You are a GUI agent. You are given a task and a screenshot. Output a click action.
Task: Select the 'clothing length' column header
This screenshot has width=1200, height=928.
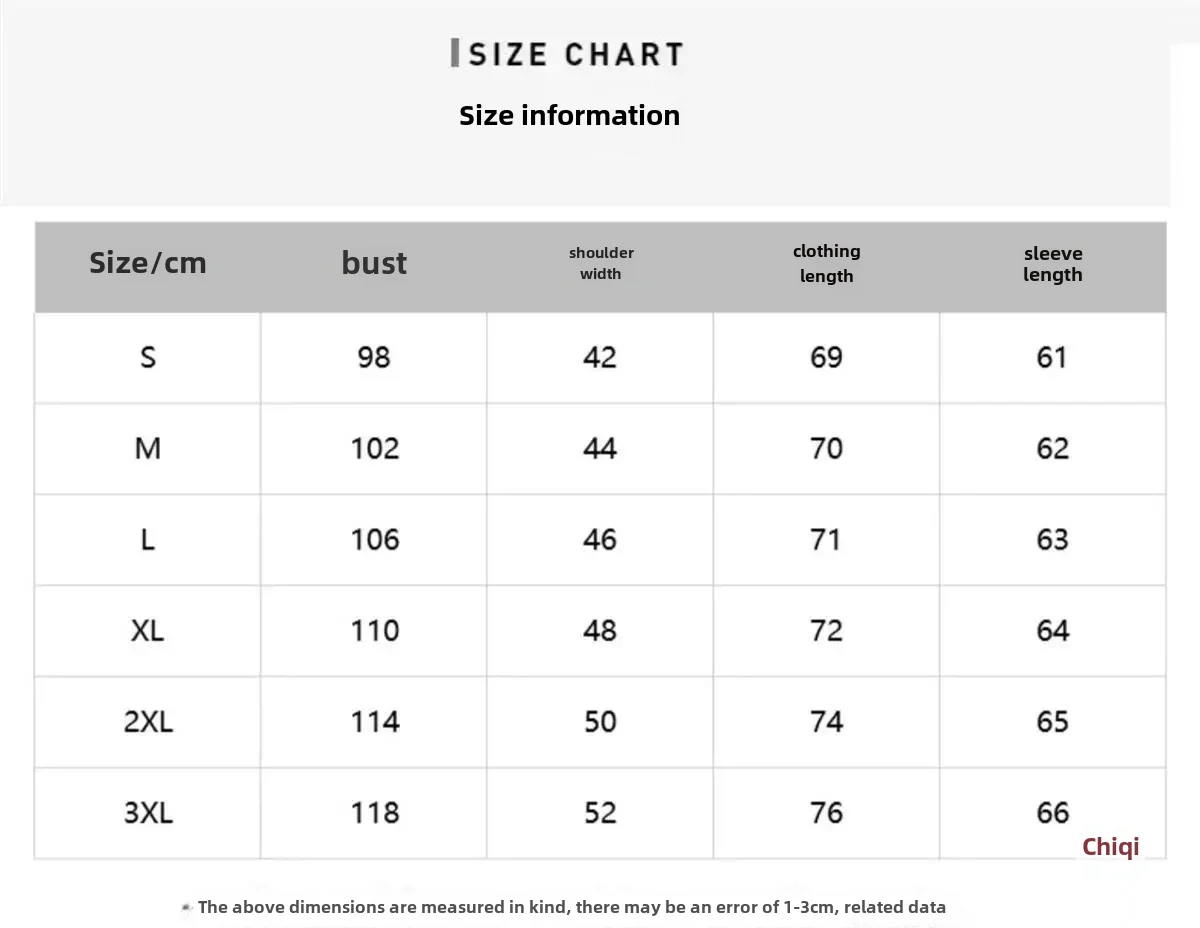827,263
